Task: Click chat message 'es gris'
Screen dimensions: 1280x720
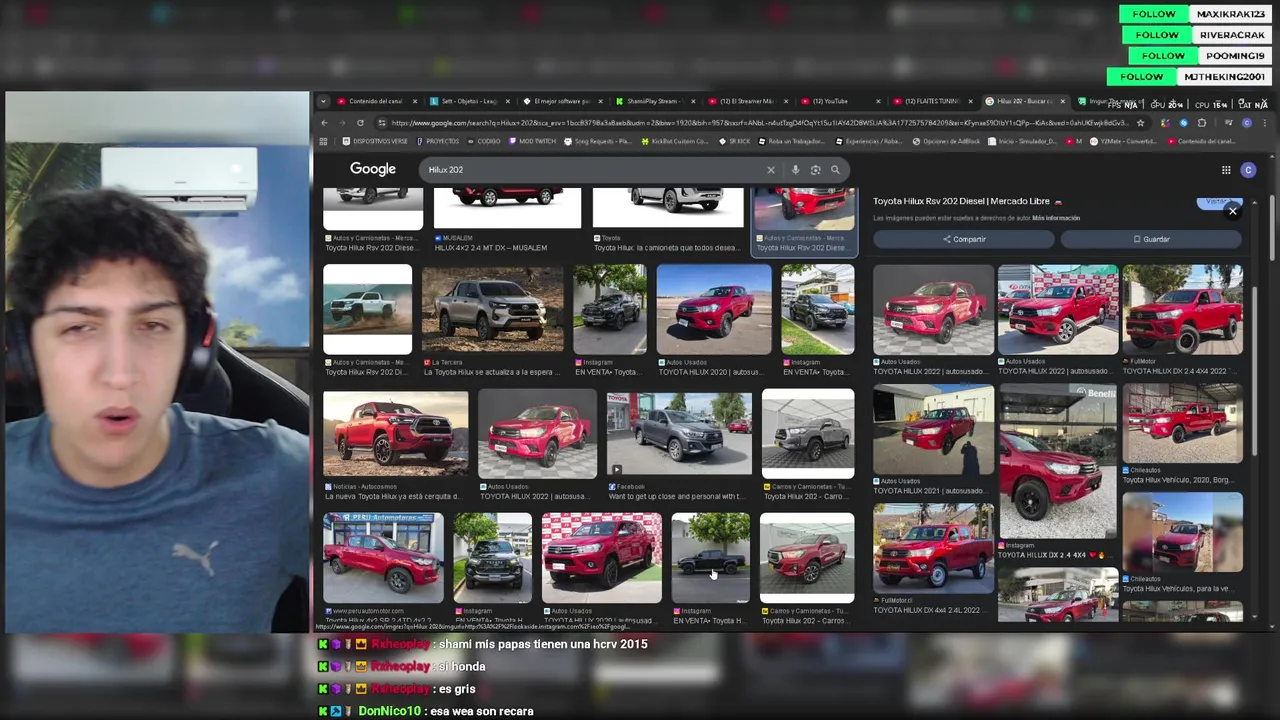Action: pos(455,689)
